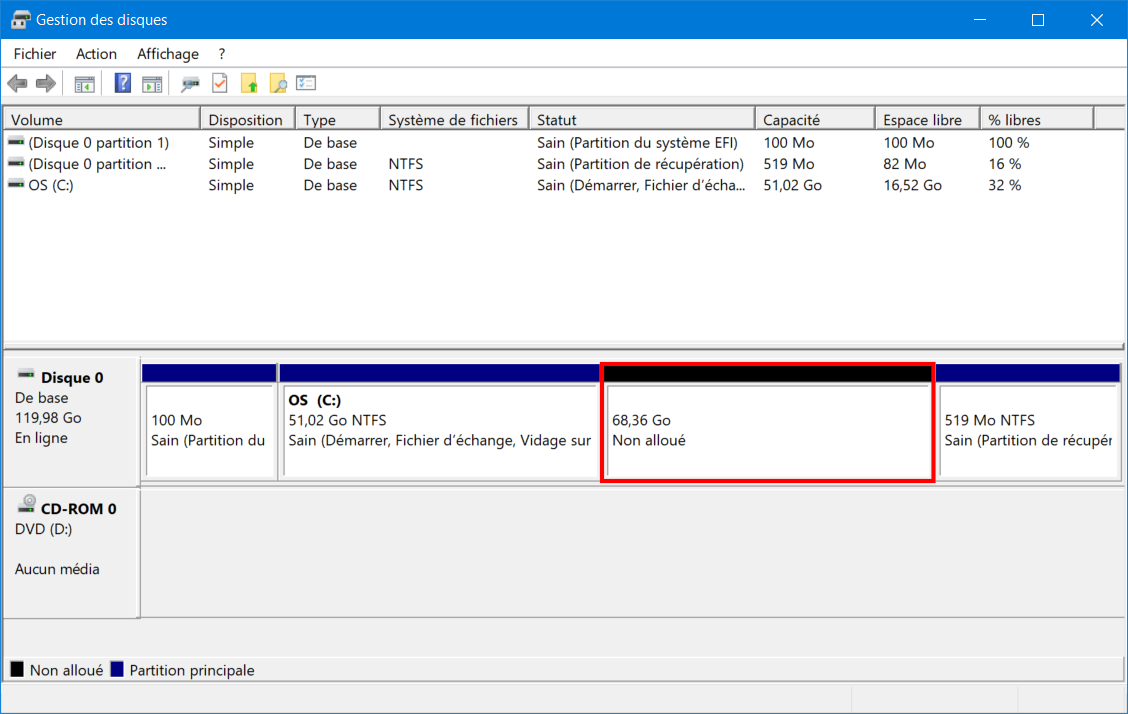Screen dimensions: 1128x714
Task: Toggle the action pane toolbar icon
Action: [x=152, y=84]
